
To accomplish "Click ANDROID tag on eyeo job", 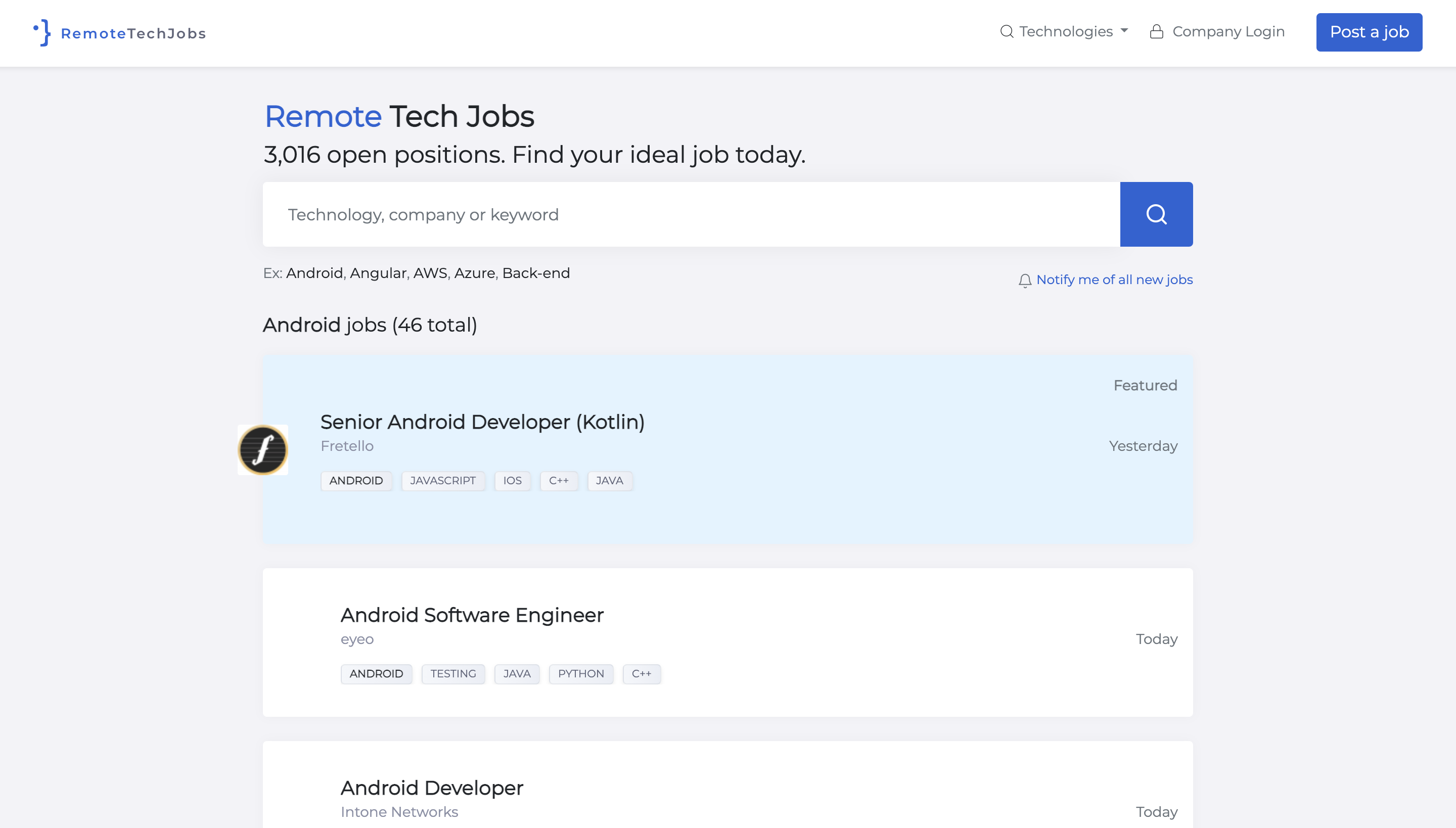I will point(377,674).
